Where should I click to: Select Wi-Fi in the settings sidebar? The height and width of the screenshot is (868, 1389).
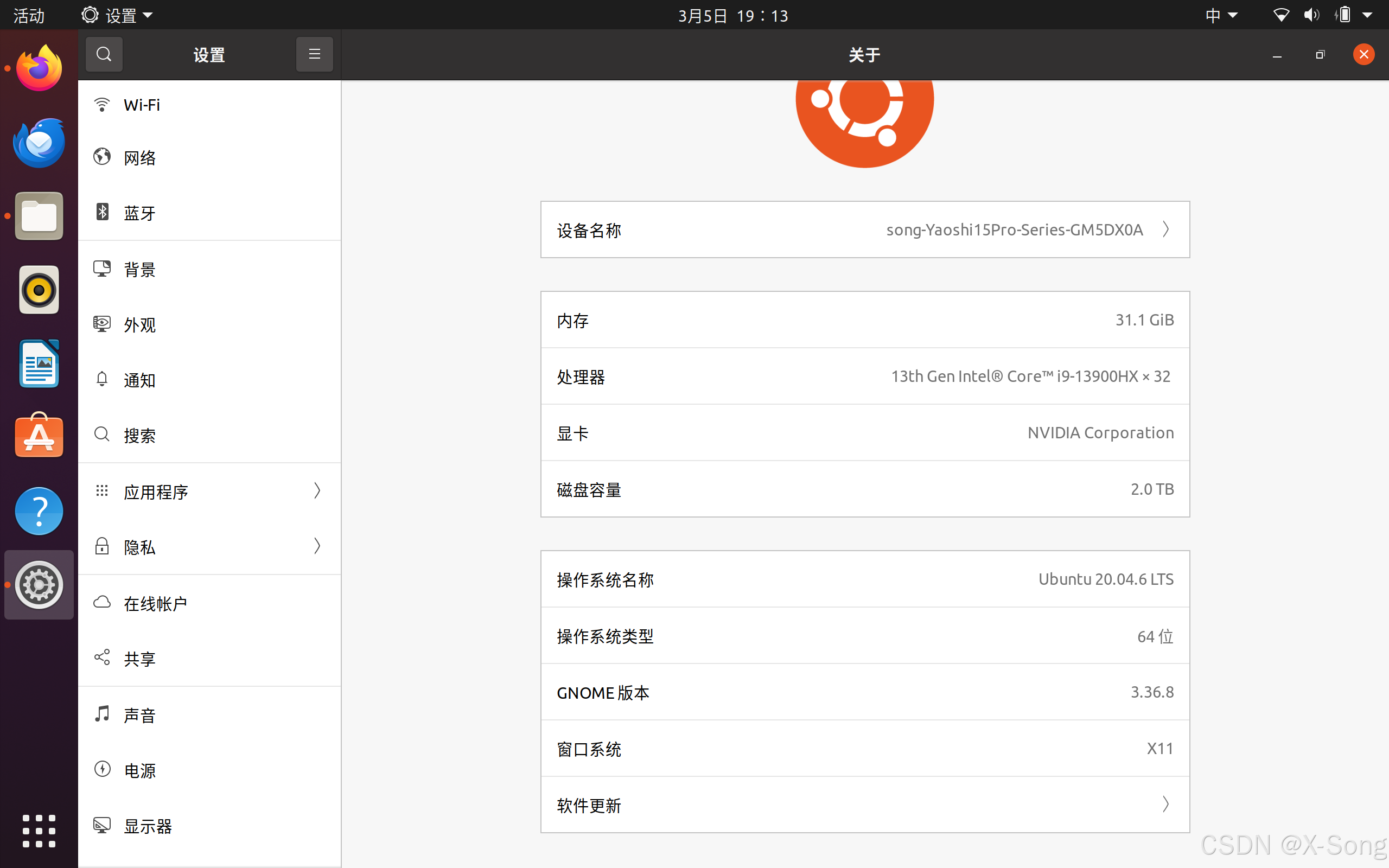click(x=209, y=105)
